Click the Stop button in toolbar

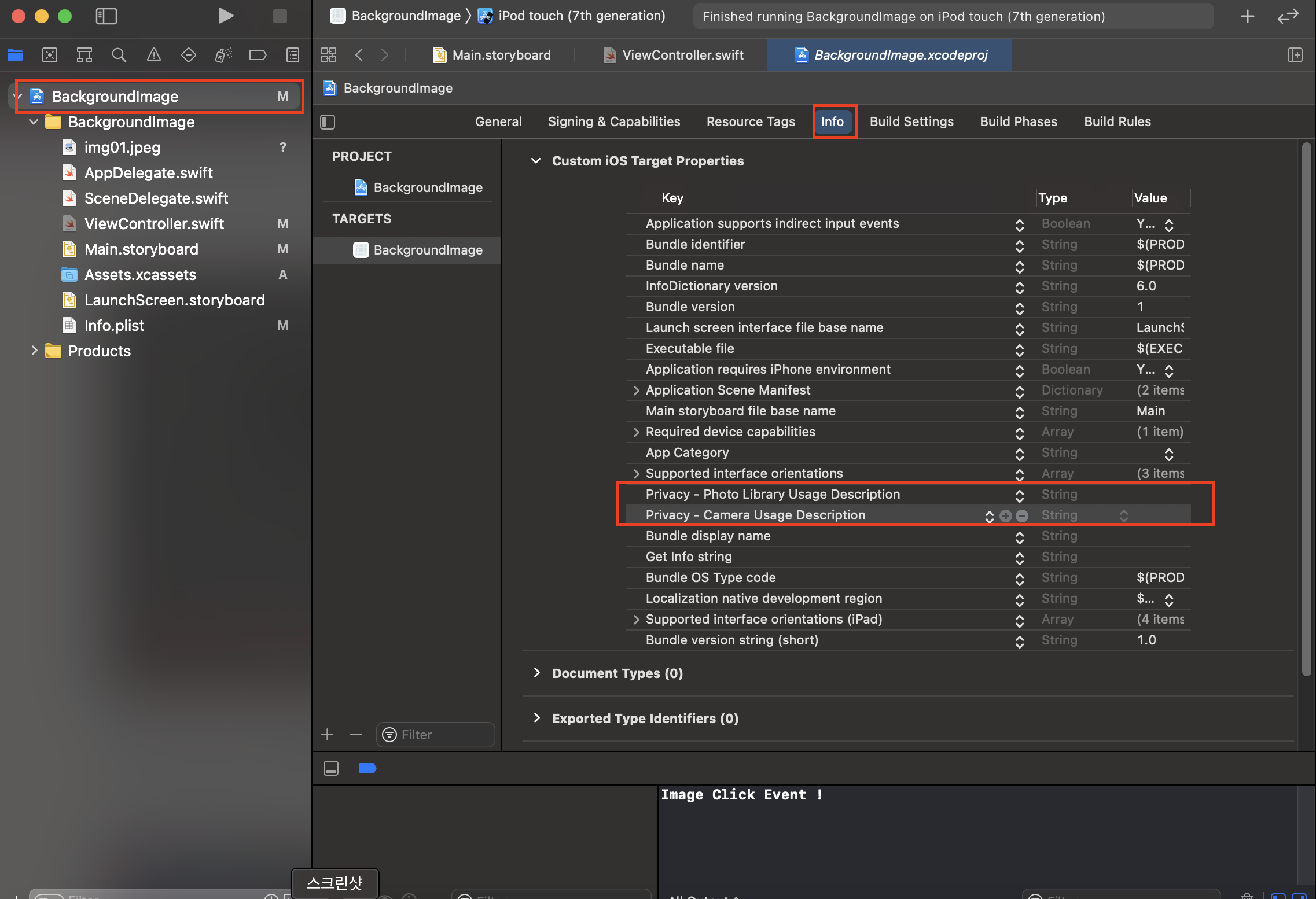(x=280, y=16)
